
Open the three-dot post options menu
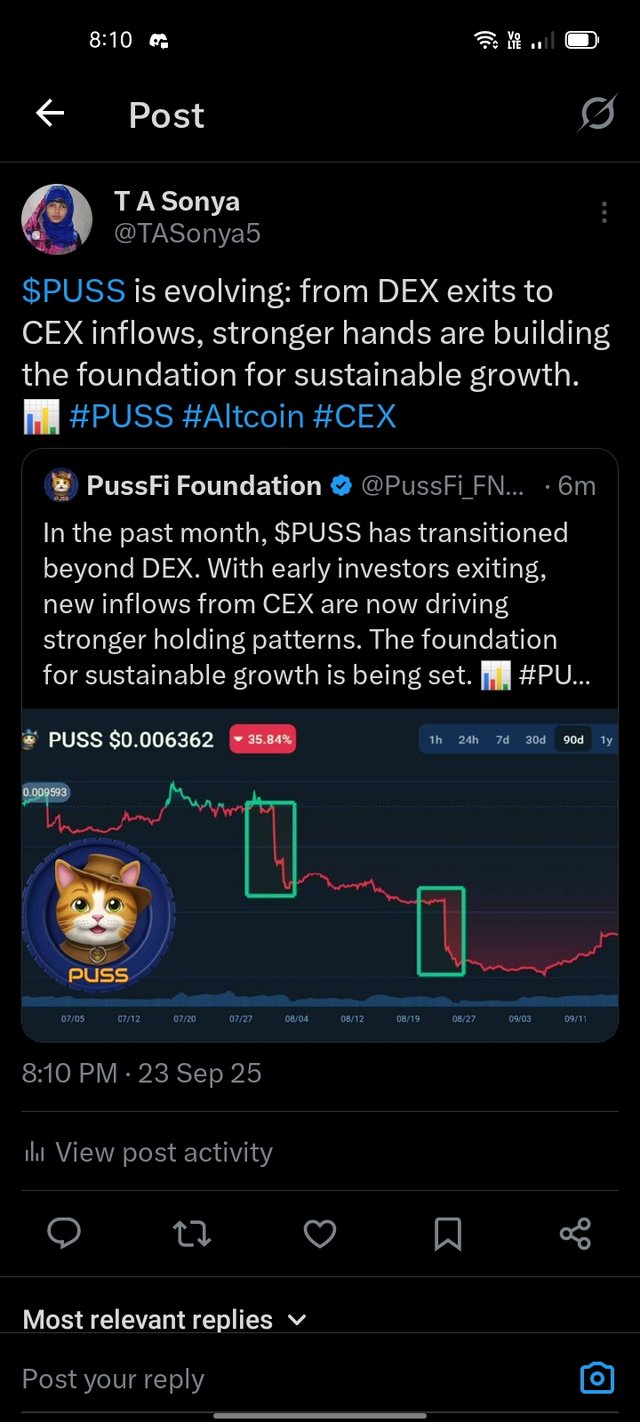pyautogui.click(x=604, y=213)
